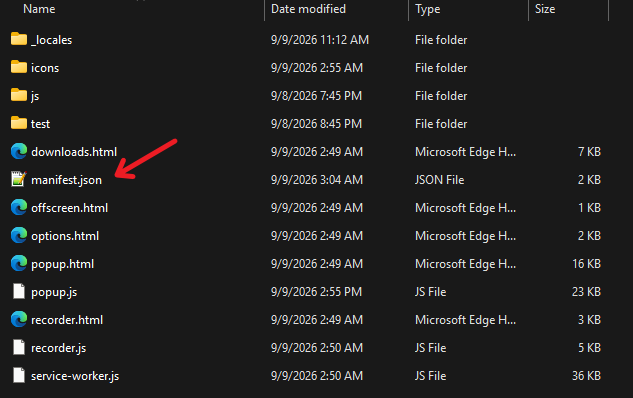This screenshot has width=633, height=398.
Task: Select the service-worker.js file name
Action: pos(75,376)
